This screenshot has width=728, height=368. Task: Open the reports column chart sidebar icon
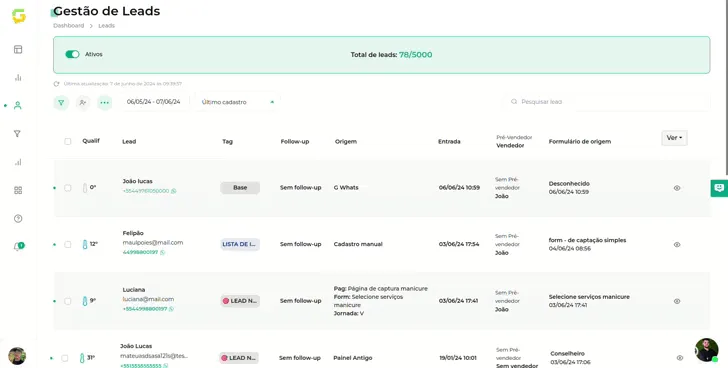point(18,162)
